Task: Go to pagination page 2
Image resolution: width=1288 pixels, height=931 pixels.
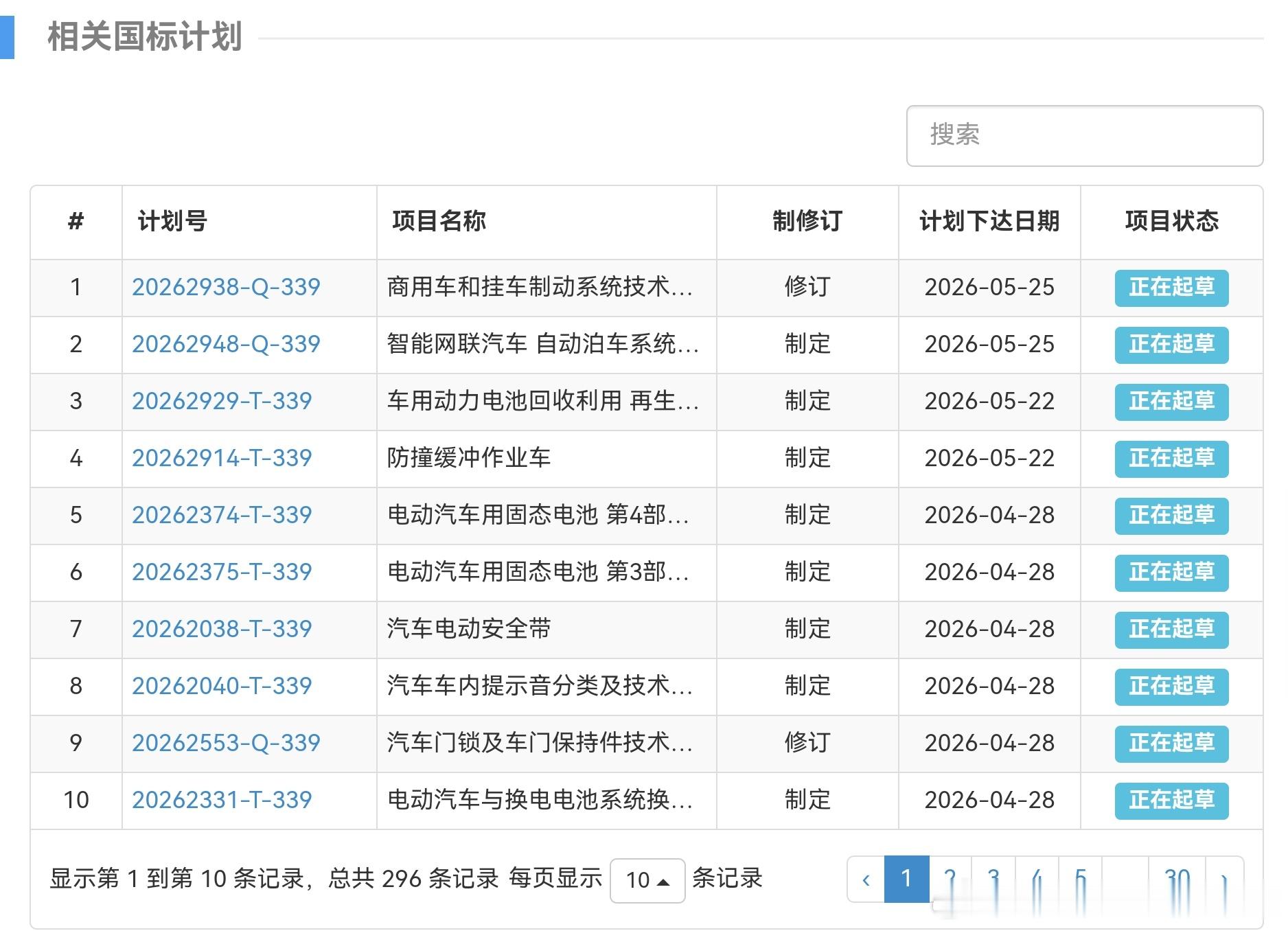Action: (x=950, y=879)
